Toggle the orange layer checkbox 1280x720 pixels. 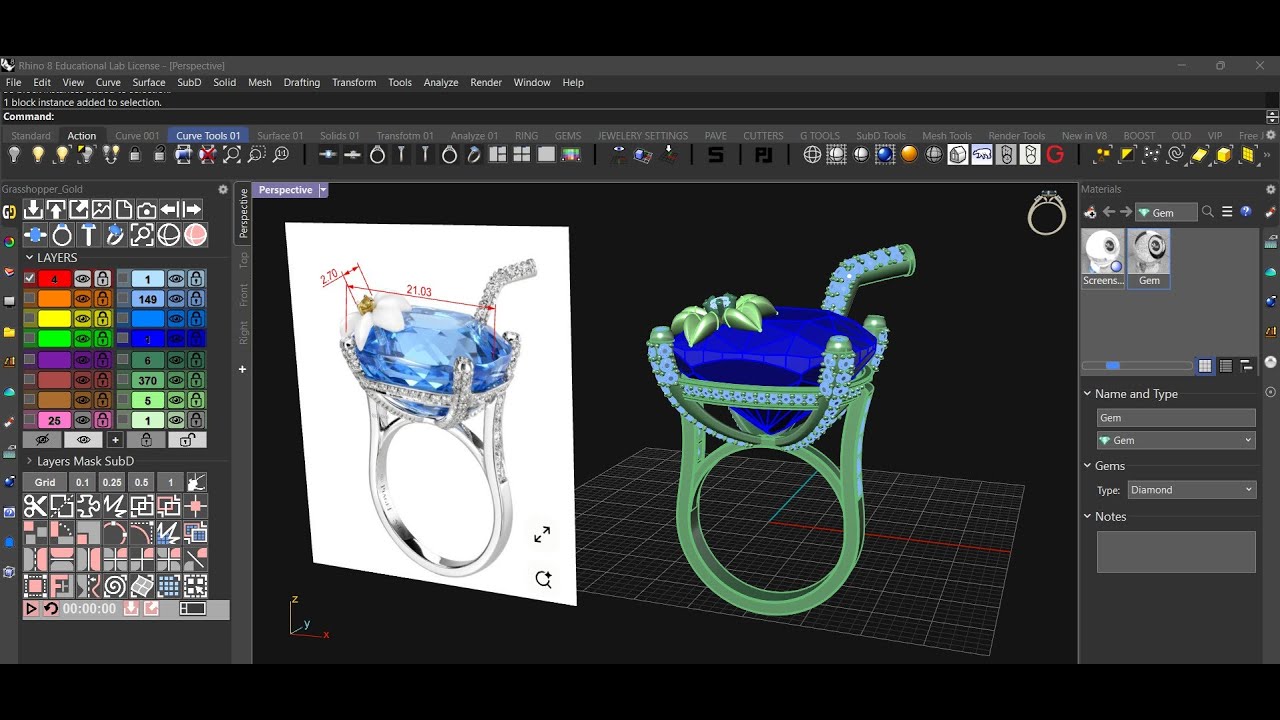tap(30, 298)
